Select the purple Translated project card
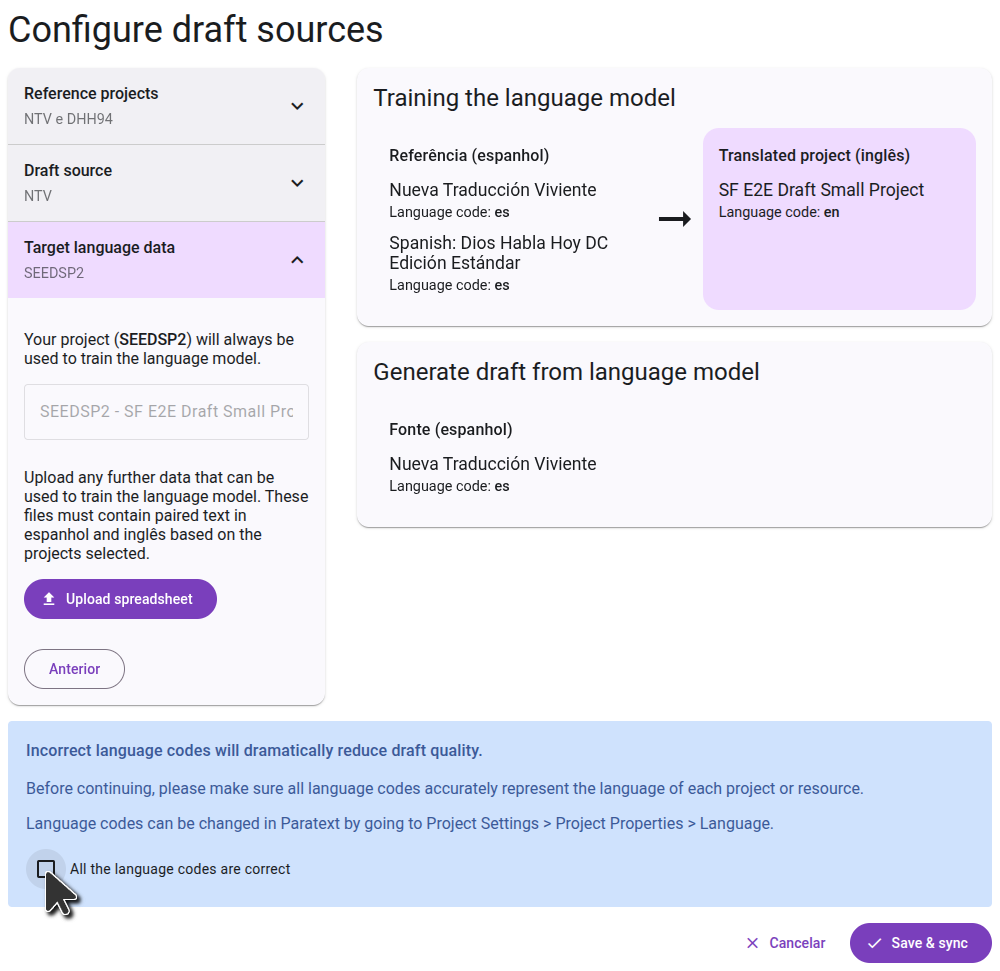Screen dimensions: 1000x971 pos(839,219)
